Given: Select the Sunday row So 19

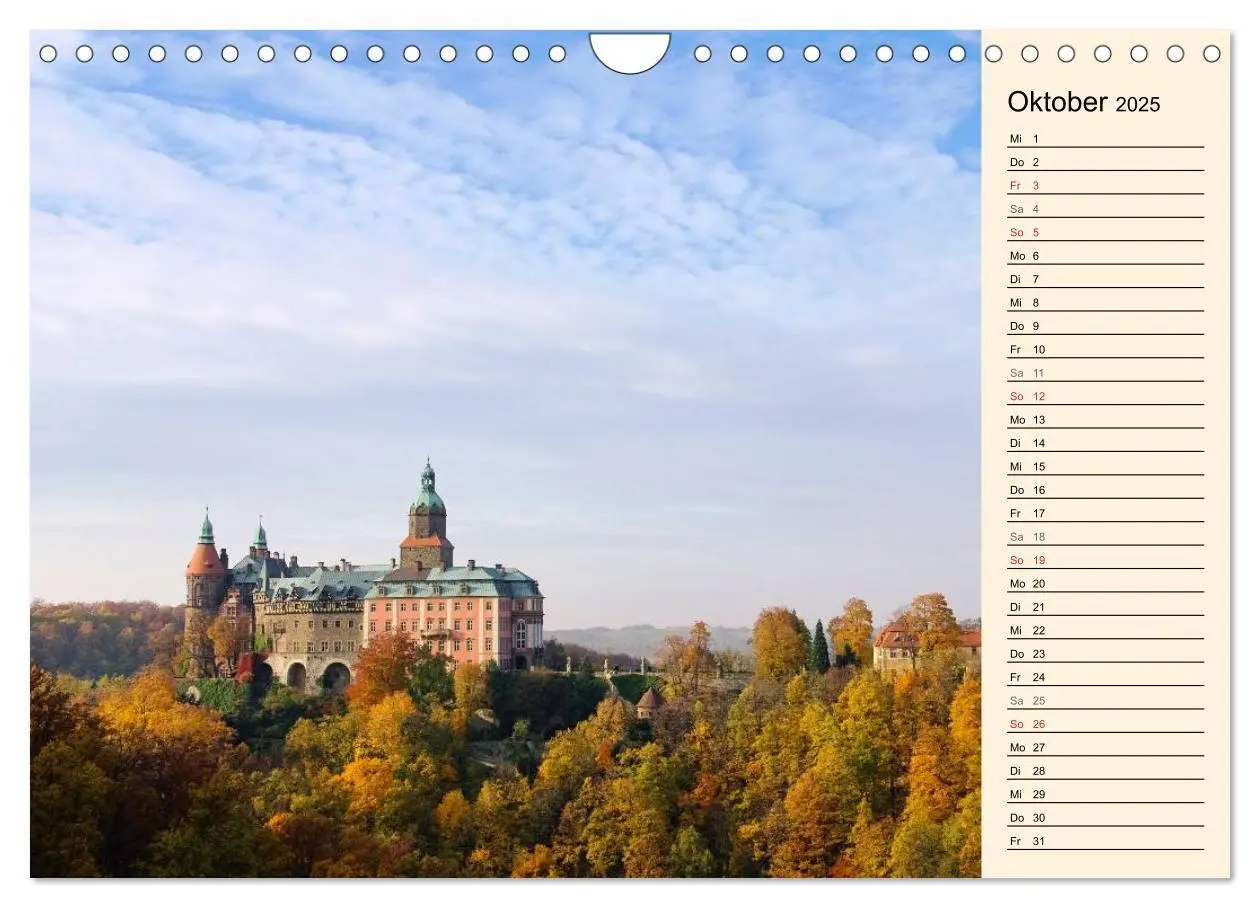Looking at the screenshot, I should tap(1105, 560).
